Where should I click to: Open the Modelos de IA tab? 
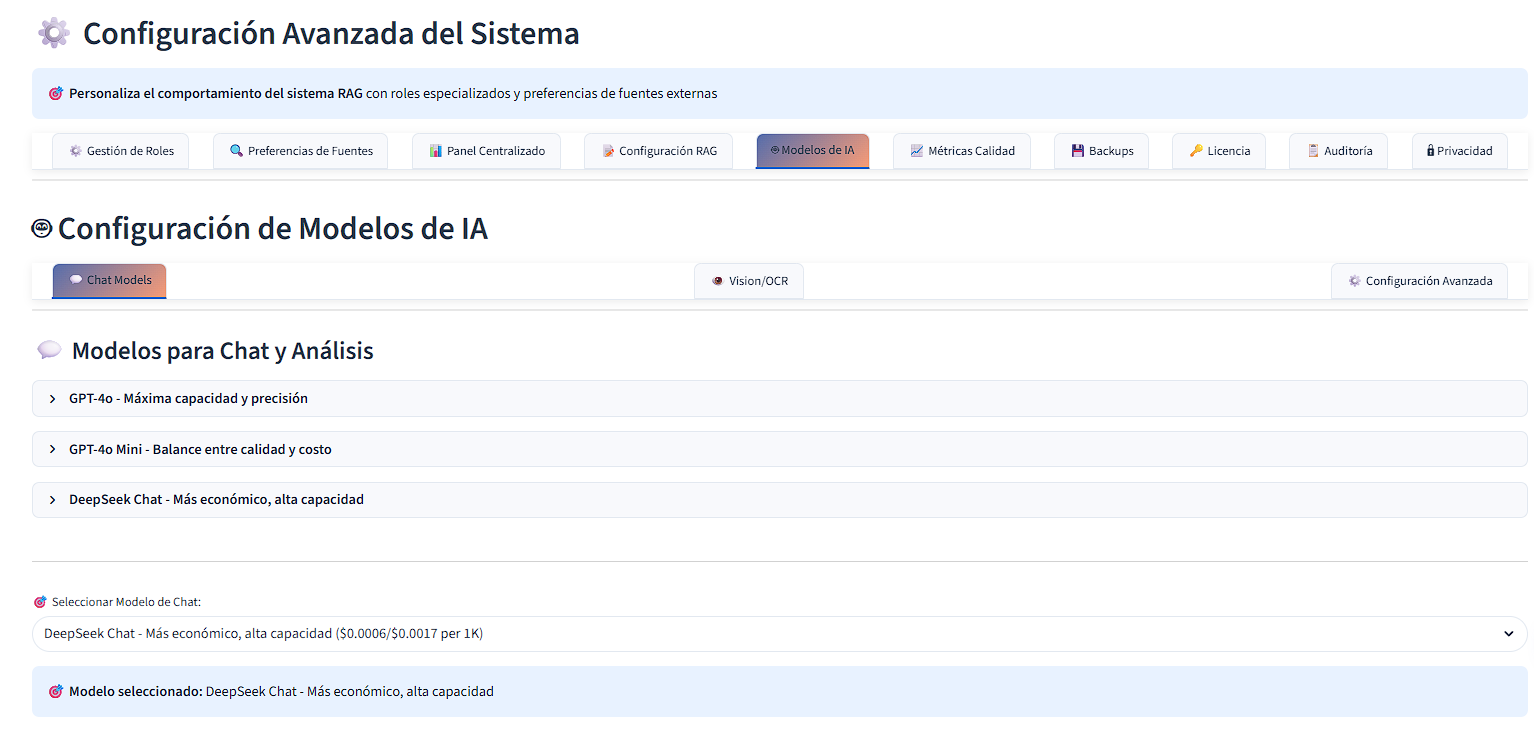pyautogui.click(x=812, y=150)
